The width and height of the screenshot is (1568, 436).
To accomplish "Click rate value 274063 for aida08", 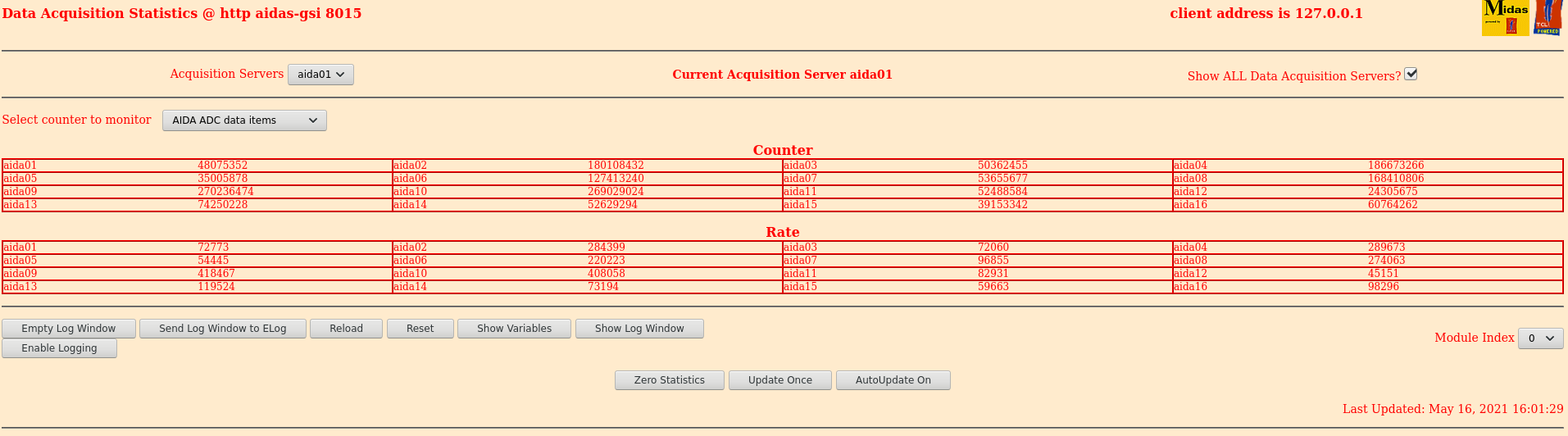I will point(1387,261).
